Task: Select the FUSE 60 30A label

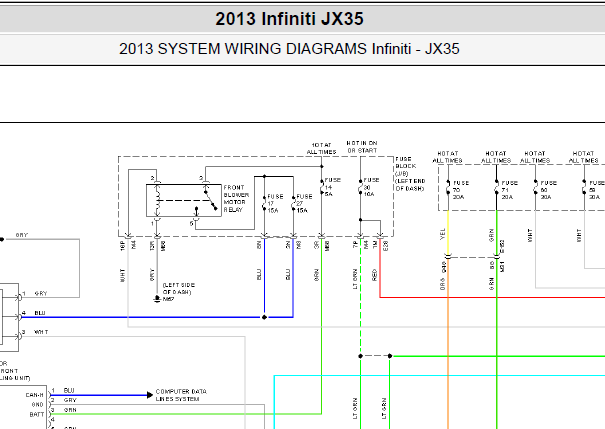Action: click(x=548, y=190)
